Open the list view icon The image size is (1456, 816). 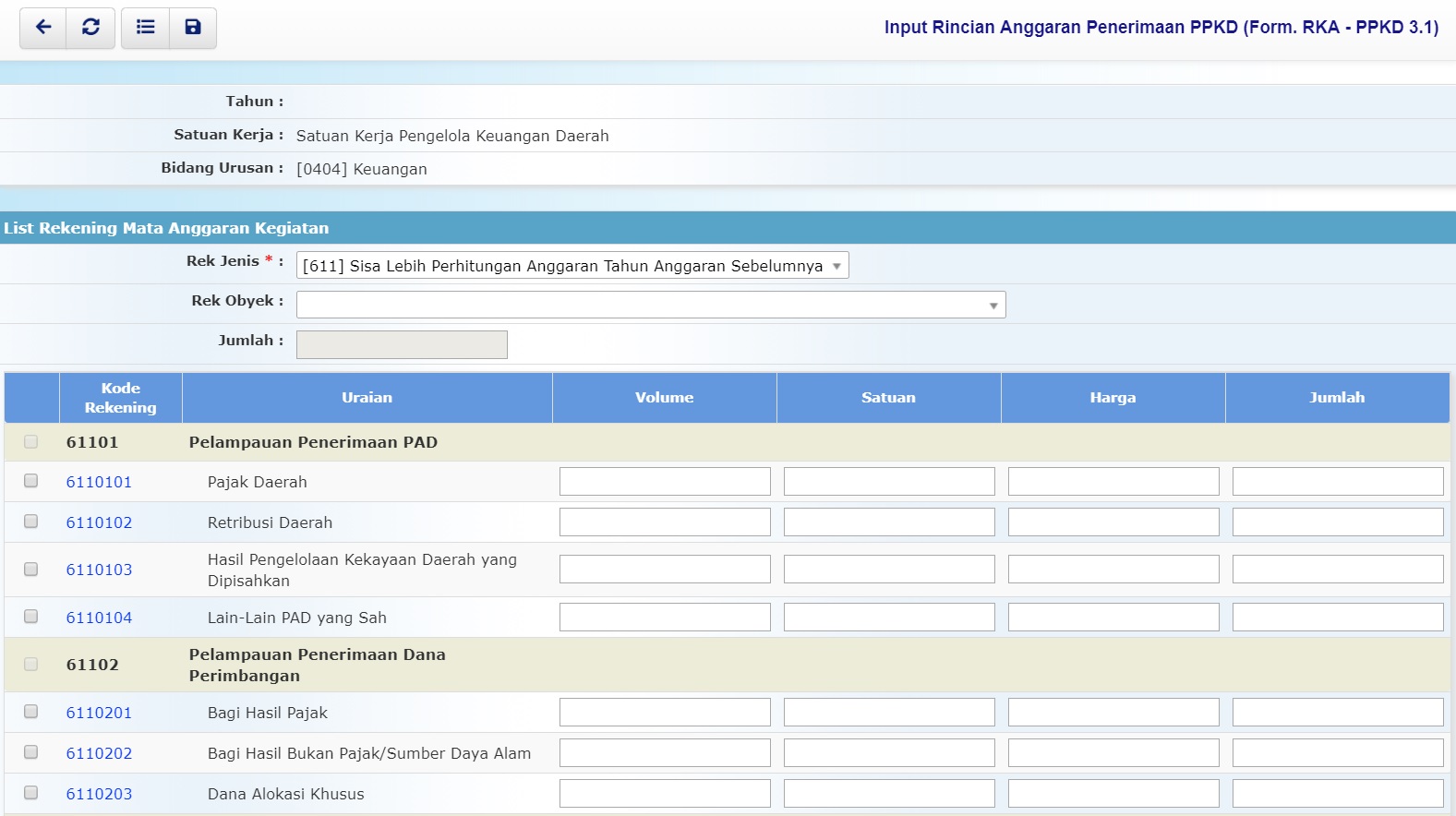145,28
